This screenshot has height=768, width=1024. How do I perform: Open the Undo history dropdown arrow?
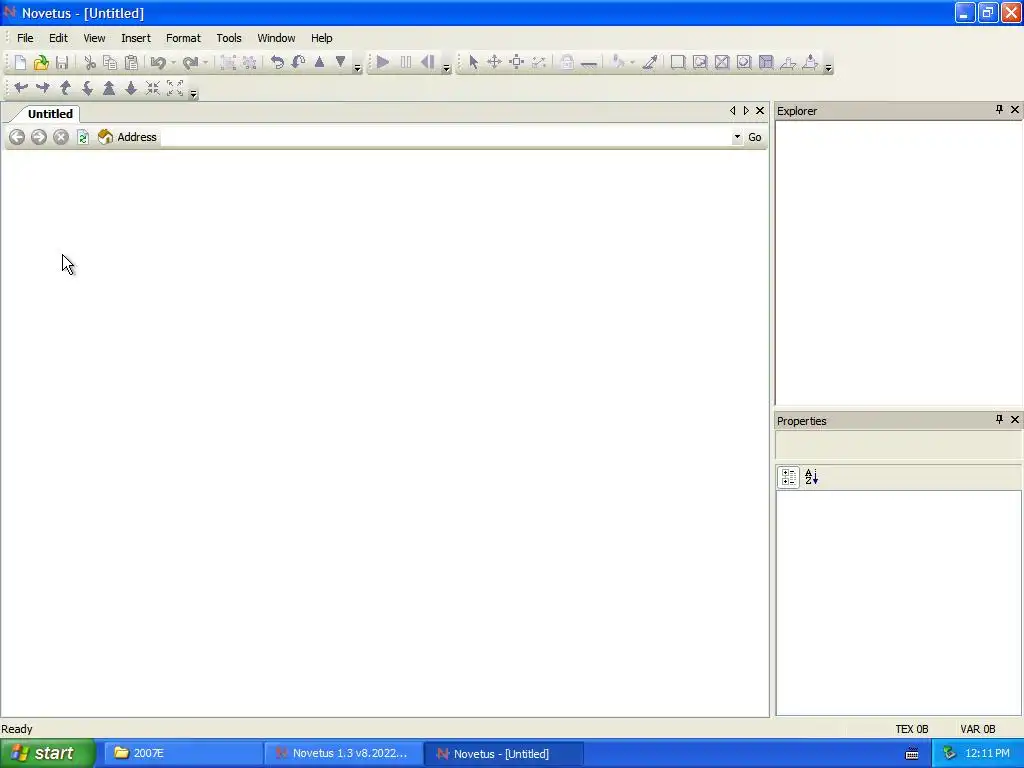[174, 63]
